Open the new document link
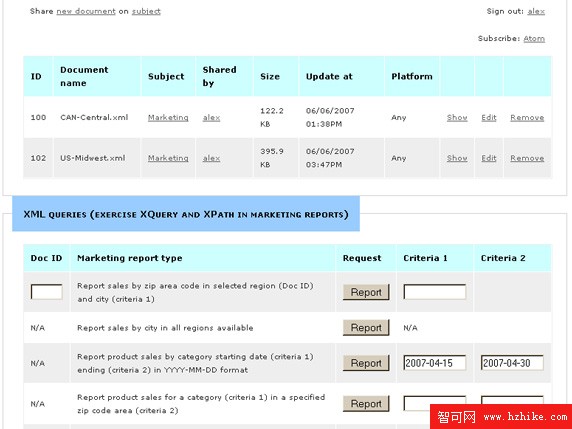 [x=86, y=11]
